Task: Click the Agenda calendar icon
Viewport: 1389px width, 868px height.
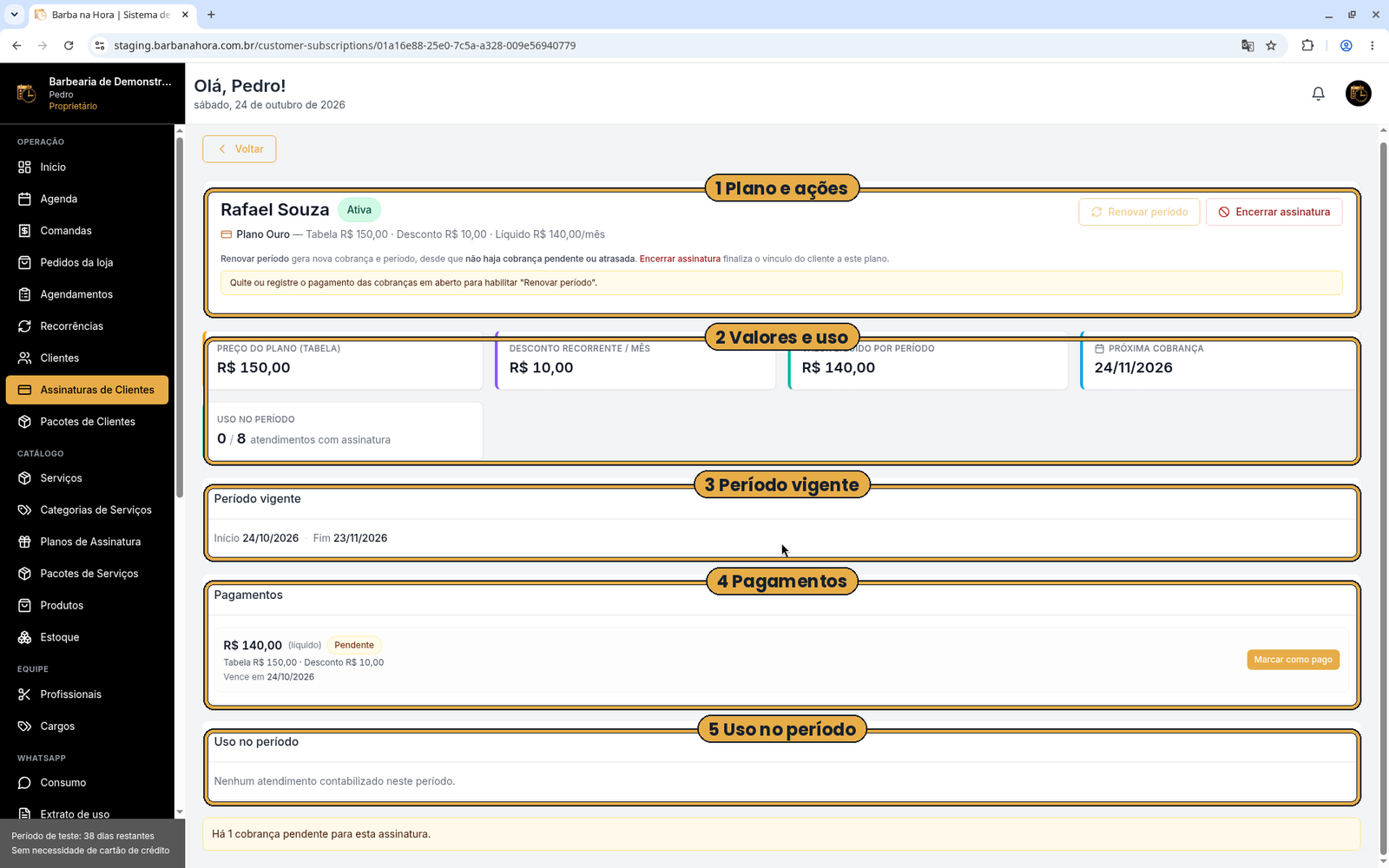Action: (x=24, y=199)
